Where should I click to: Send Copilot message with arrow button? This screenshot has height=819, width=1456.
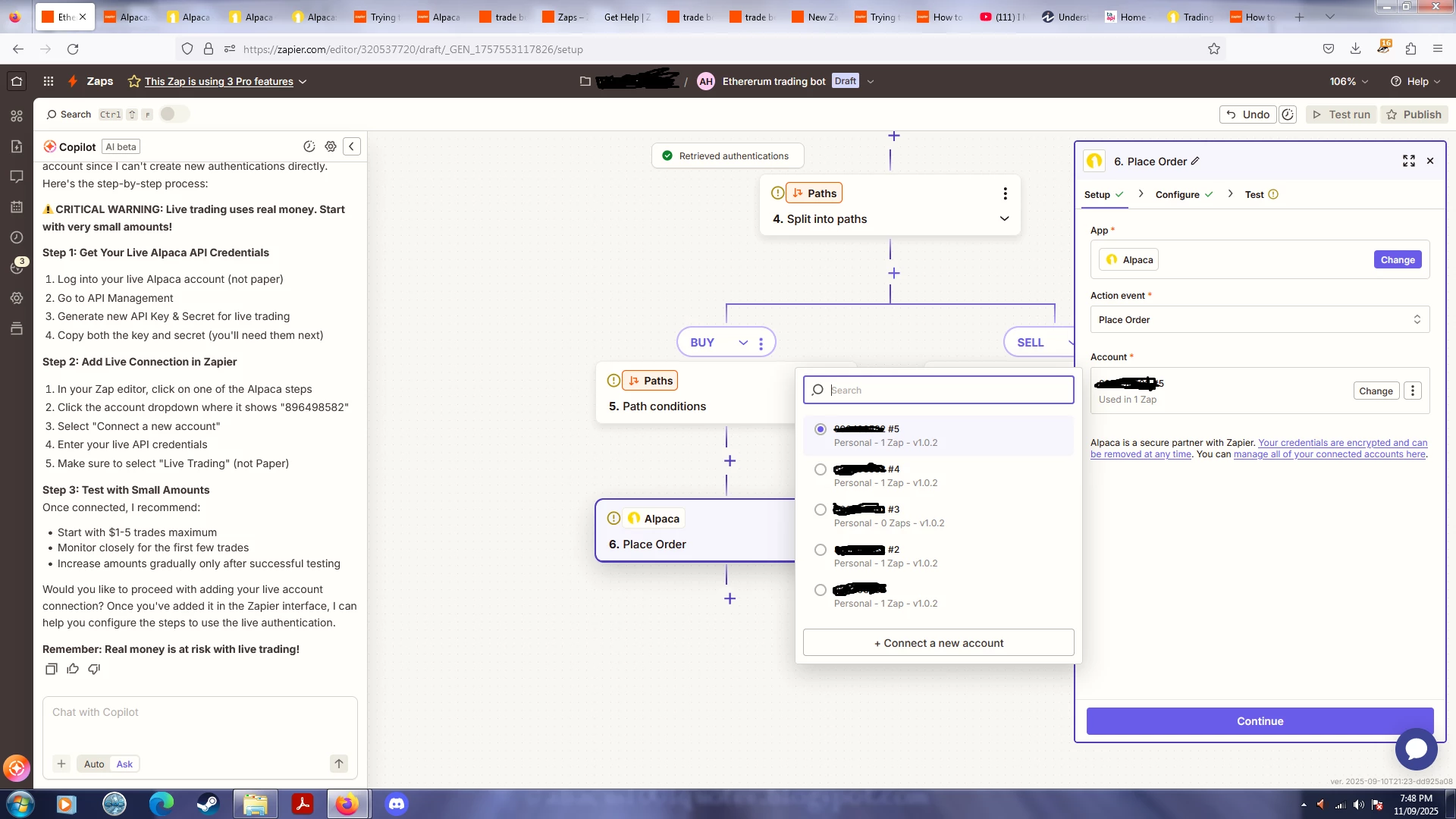[338, 764]
